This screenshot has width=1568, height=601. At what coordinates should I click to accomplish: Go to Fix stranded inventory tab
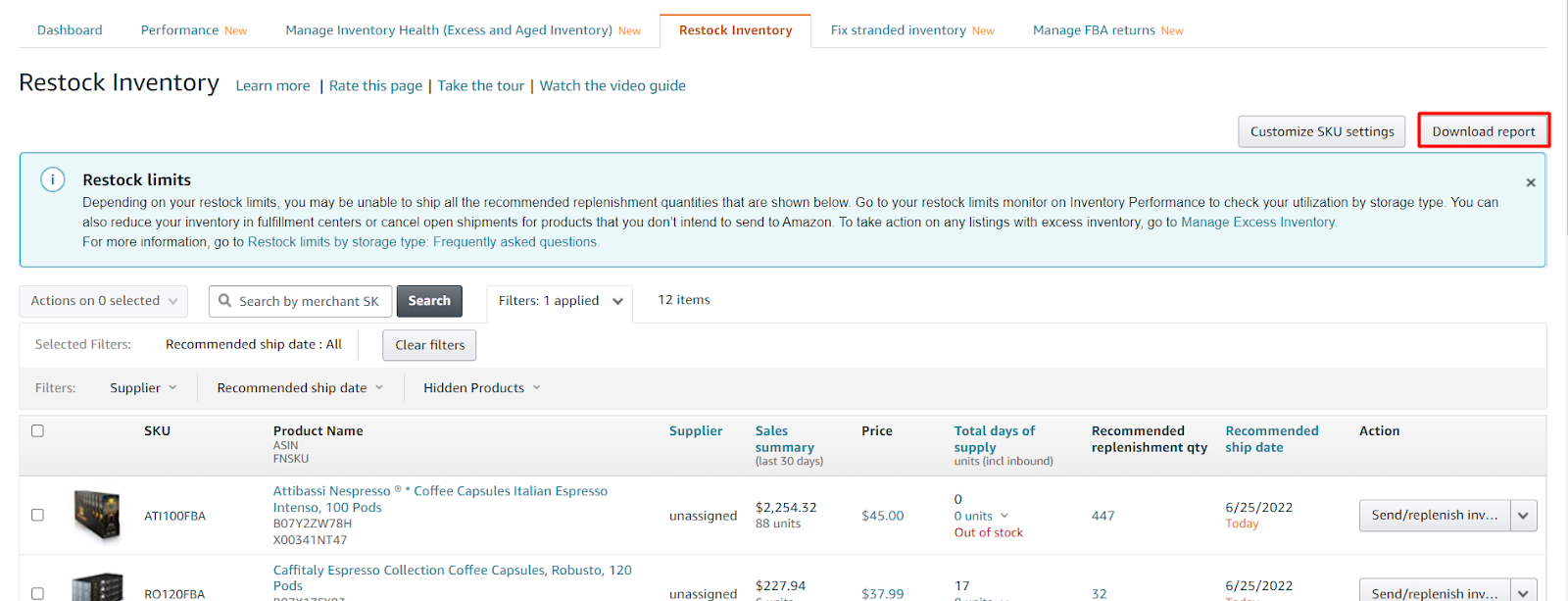point(912,30)
